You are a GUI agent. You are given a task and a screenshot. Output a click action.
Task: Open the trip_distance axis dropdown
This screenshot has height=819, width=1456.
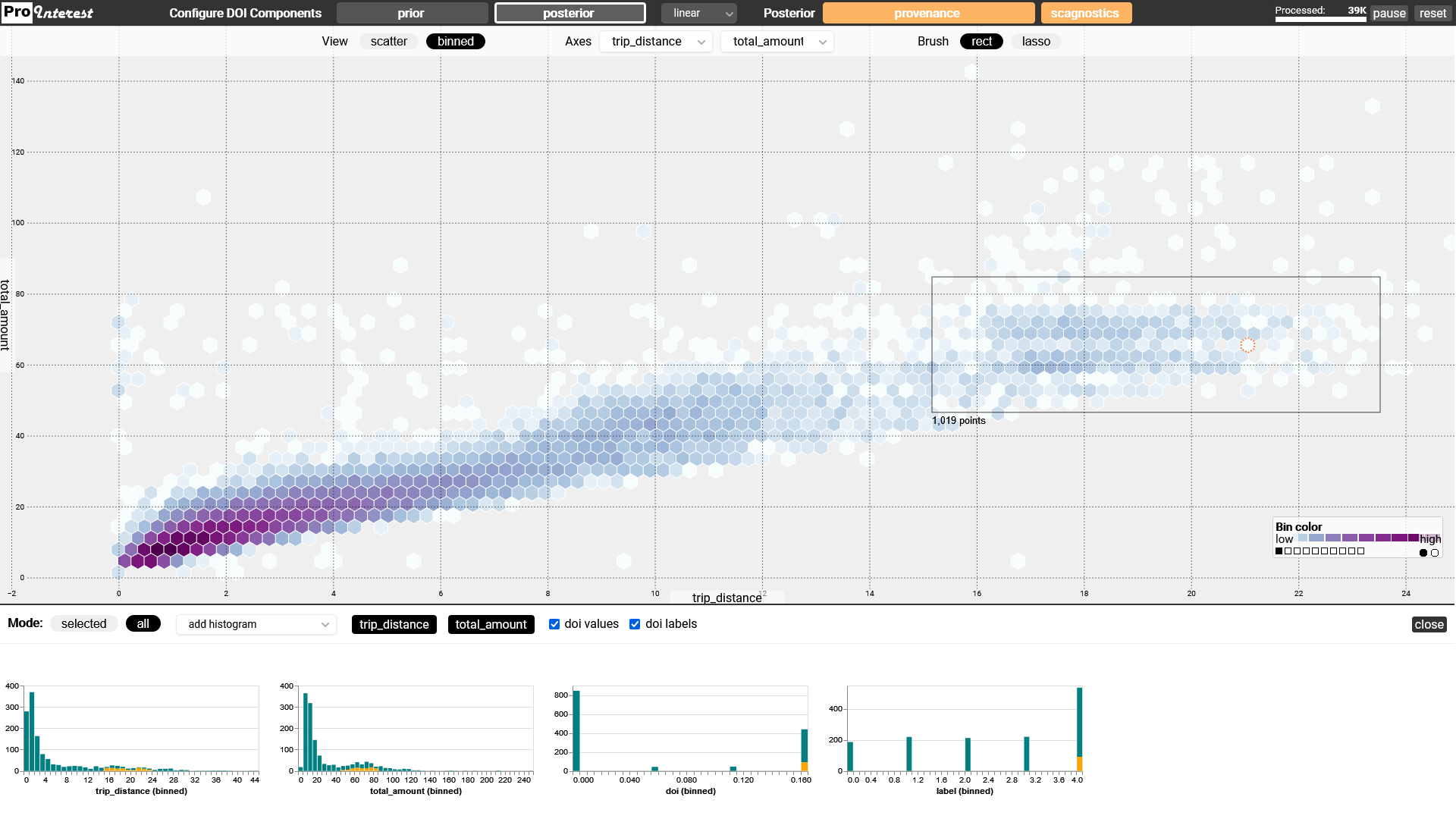click(x=656, y=42)
